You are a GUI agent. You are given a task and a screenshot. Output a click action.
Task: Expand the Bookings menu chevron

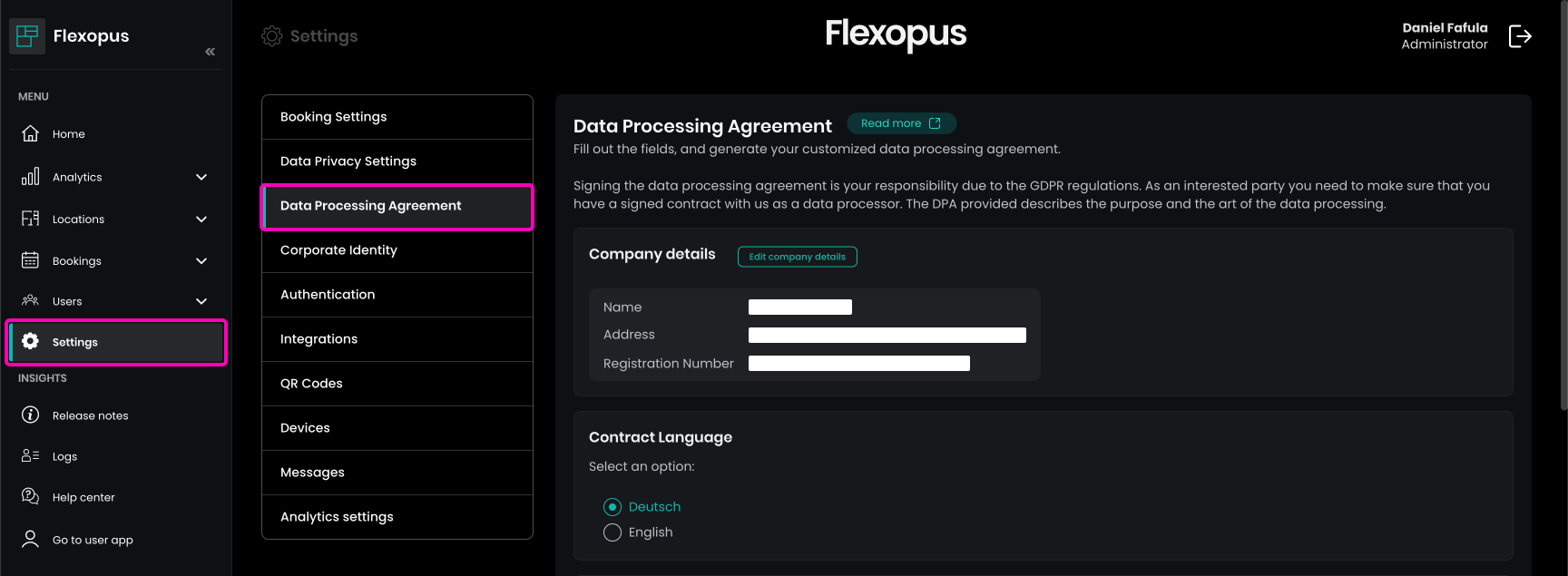coord(201,260)
